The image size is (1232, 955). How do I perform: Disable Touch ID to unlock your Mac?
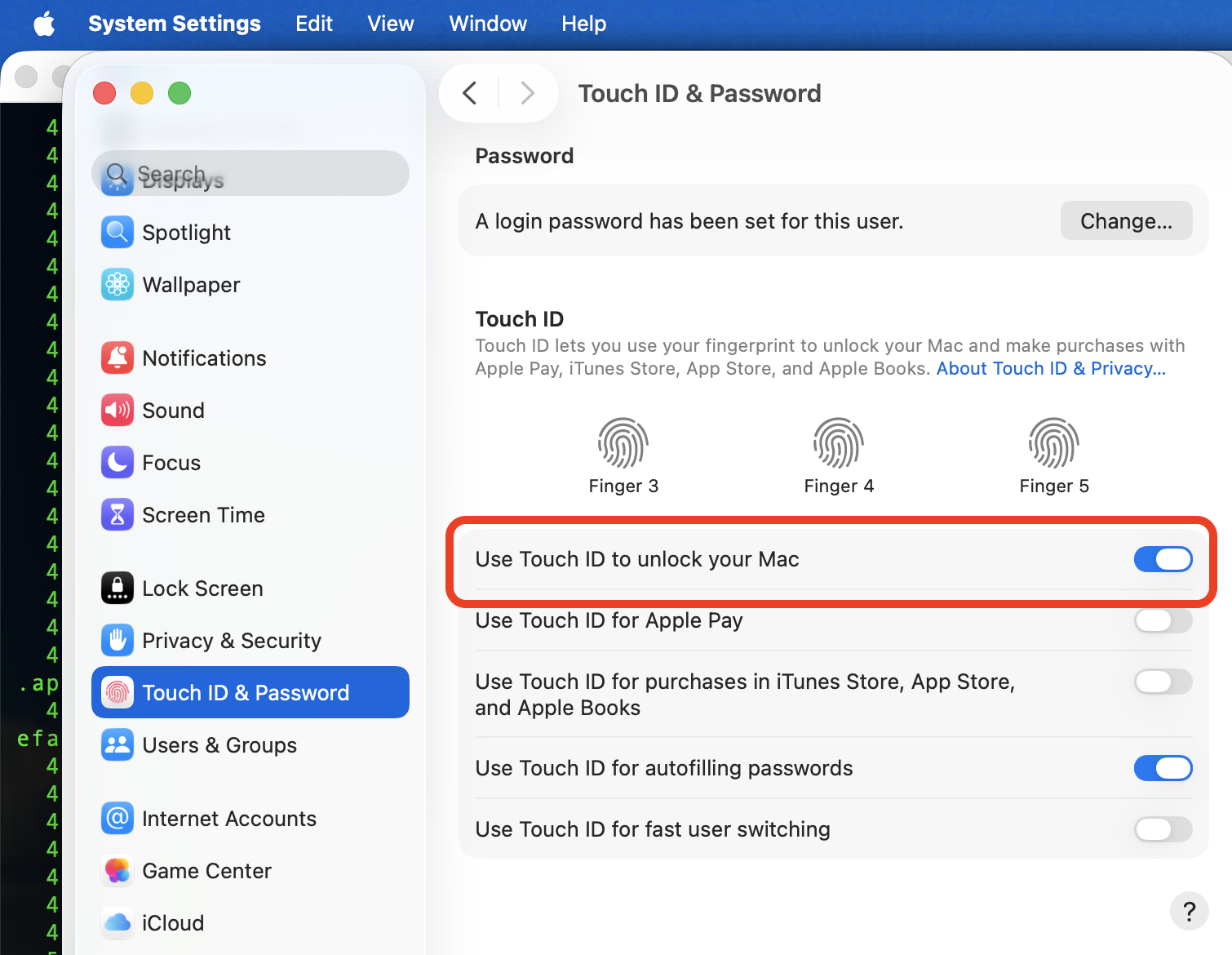point(1163,559)
